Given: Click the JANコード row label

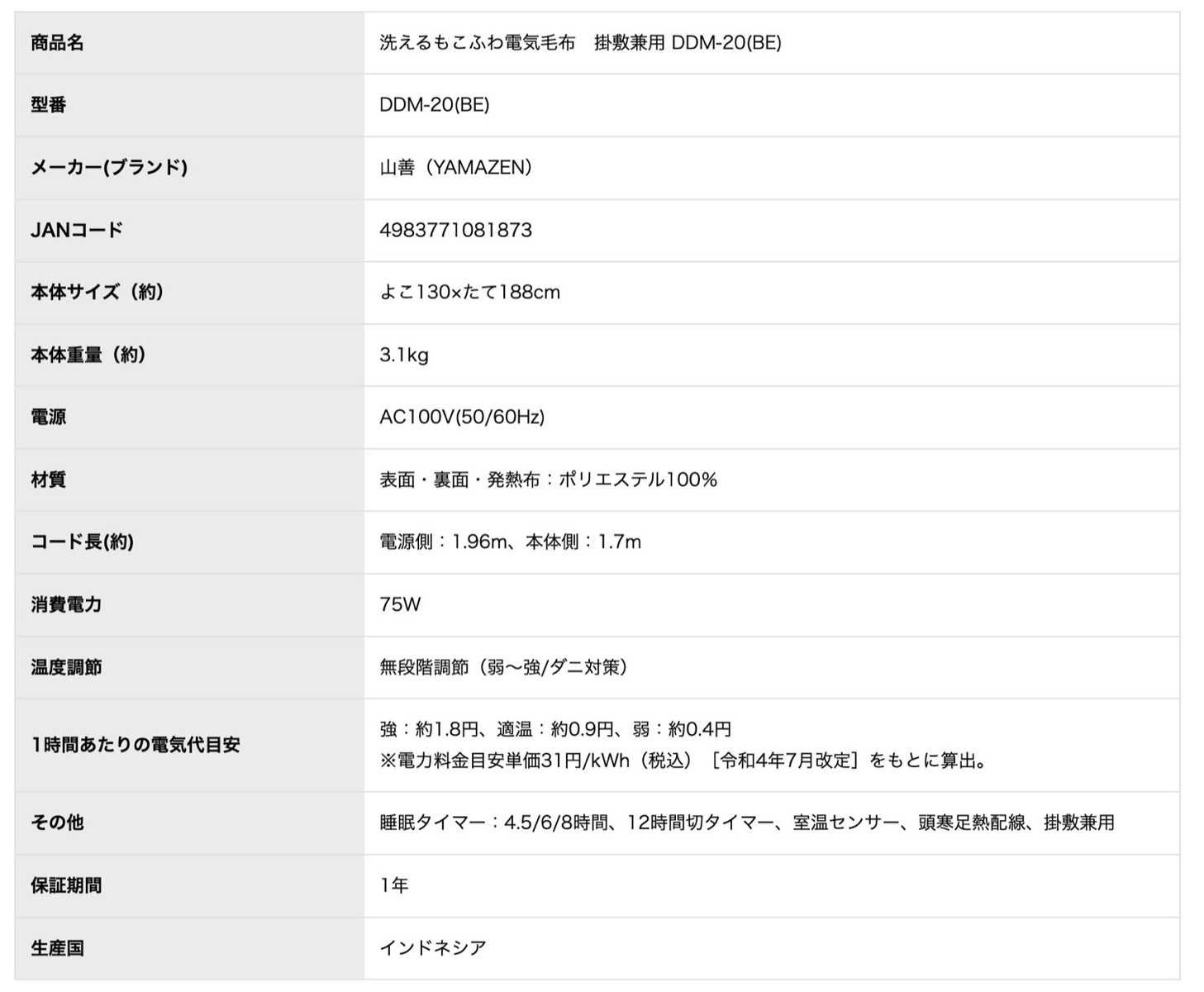Looking at the screenshot, I should [x=75, y=230].
